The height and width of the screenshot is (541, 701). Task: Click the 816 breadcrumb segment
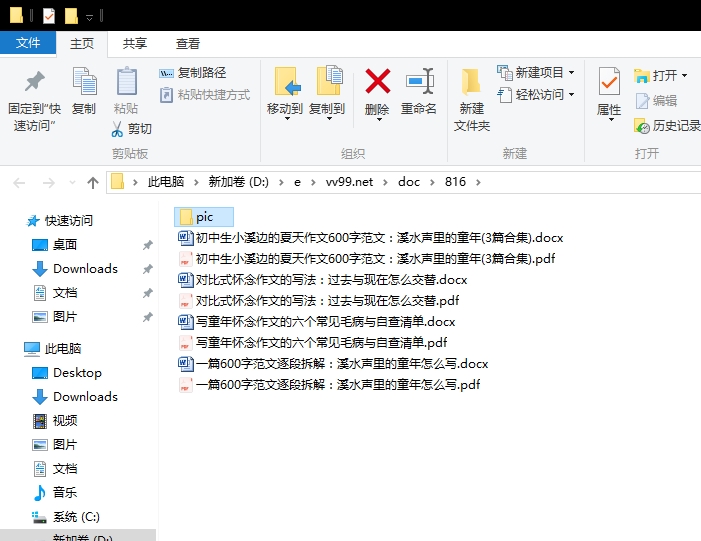coord(455,182)
